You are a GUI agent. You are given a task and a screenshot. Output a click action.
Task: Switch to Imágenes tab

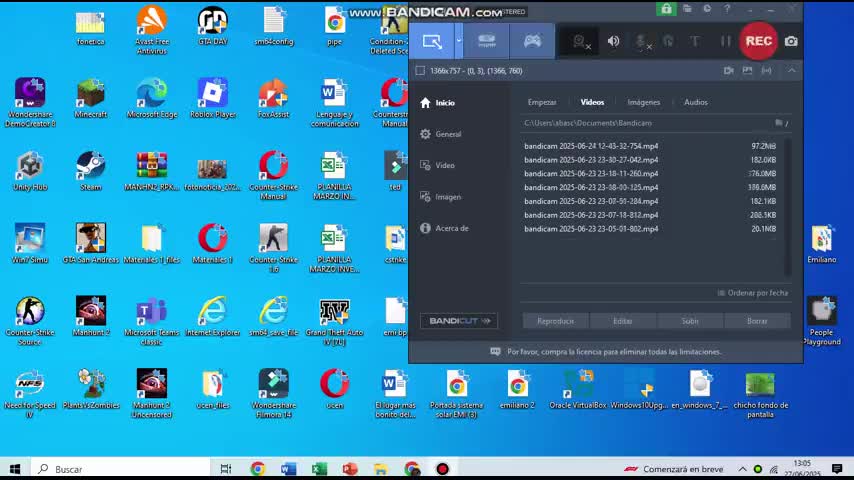click(644, 102)
